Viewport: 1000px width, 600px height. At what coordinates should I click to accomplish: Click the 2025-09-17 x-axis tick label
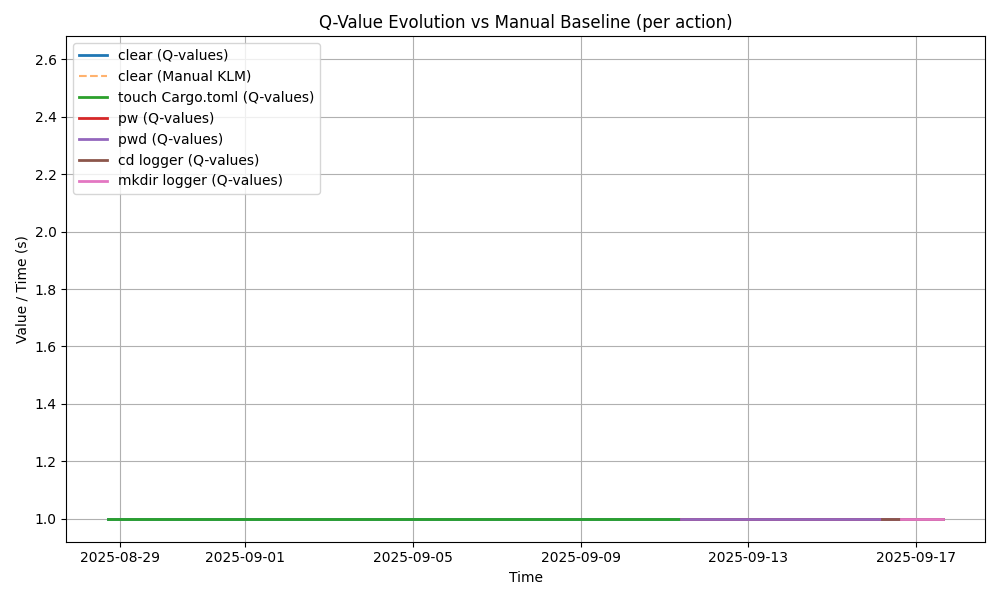point(916,558)
